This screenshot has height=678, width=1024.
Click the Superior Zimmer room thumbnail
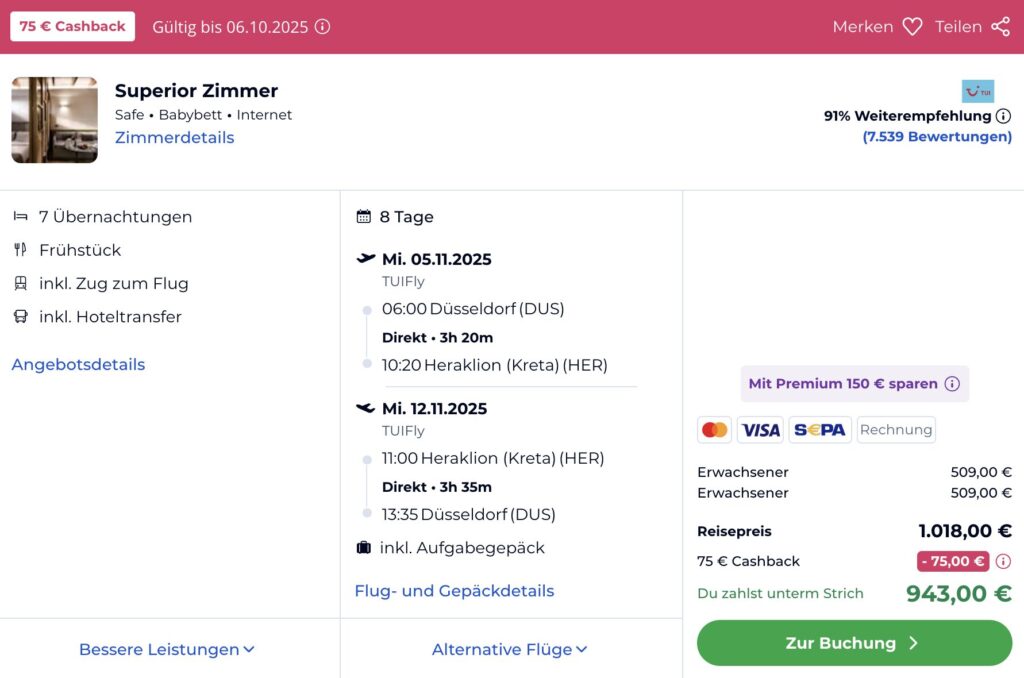point(55,120)
